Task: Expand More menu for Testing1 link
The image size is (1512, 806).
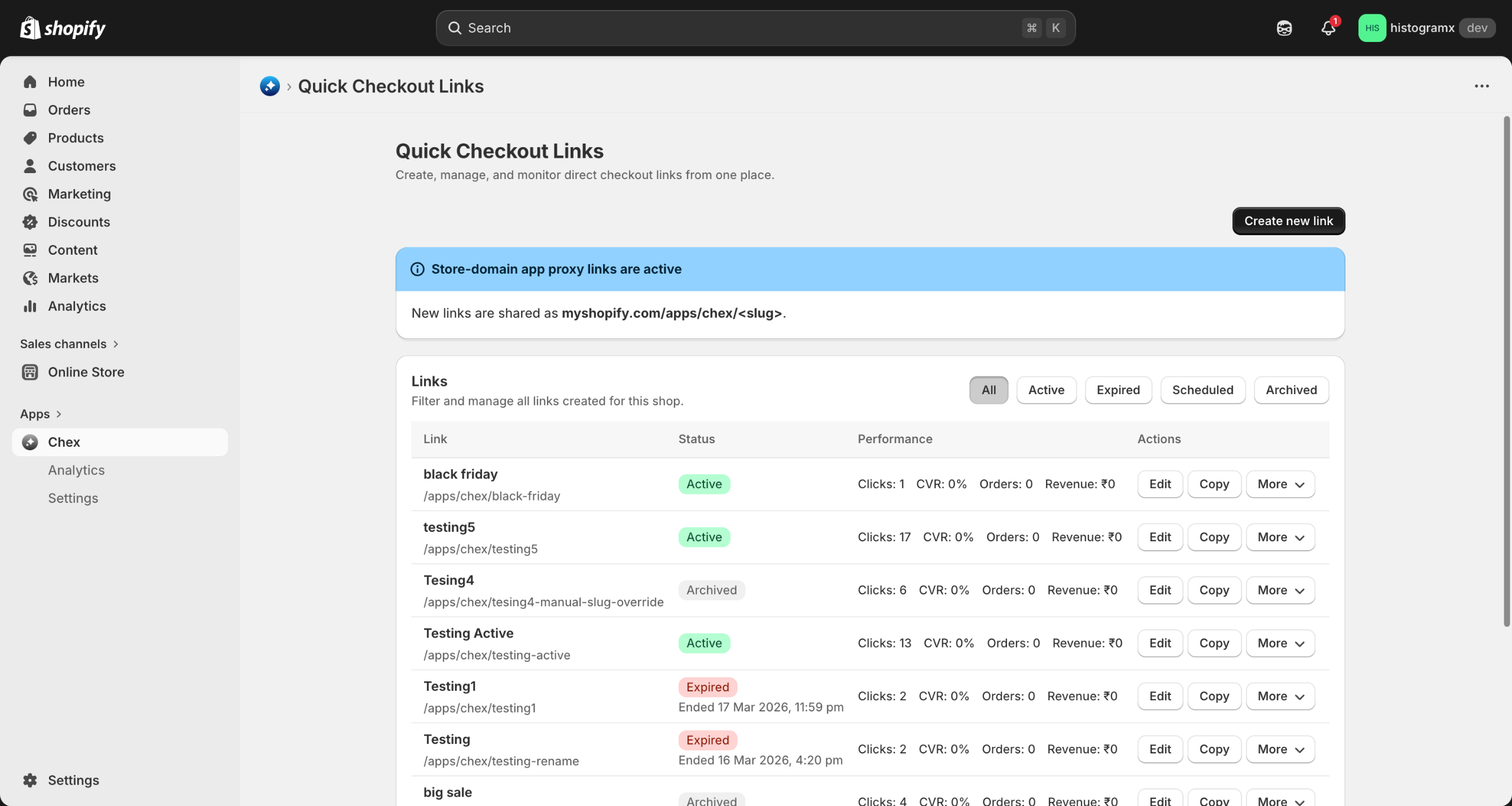Action: (x=1280, y=696)
